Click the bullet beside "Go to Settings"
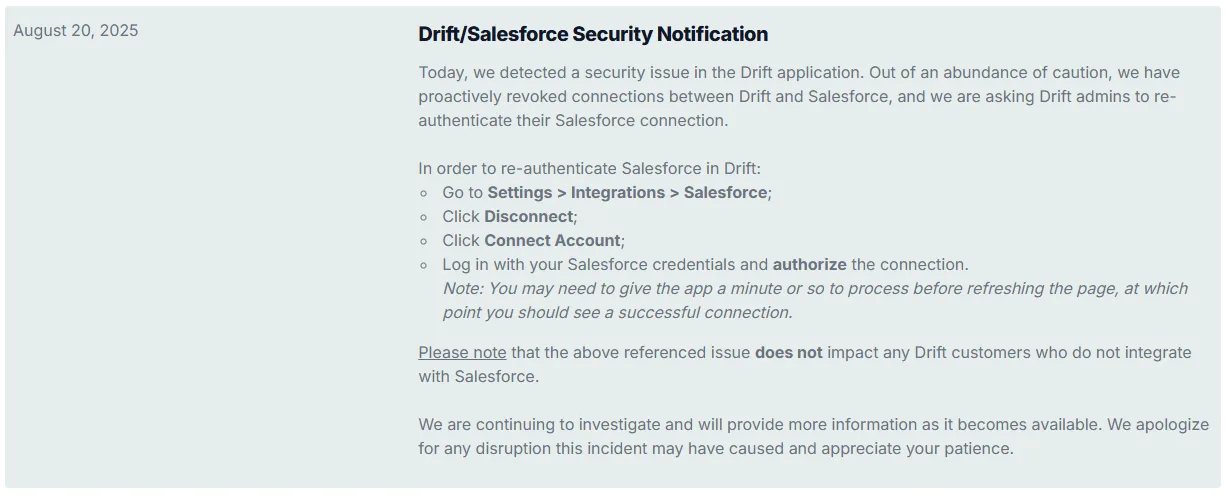This screenshot has height=495, width=1226. click(x=424, y=193)
